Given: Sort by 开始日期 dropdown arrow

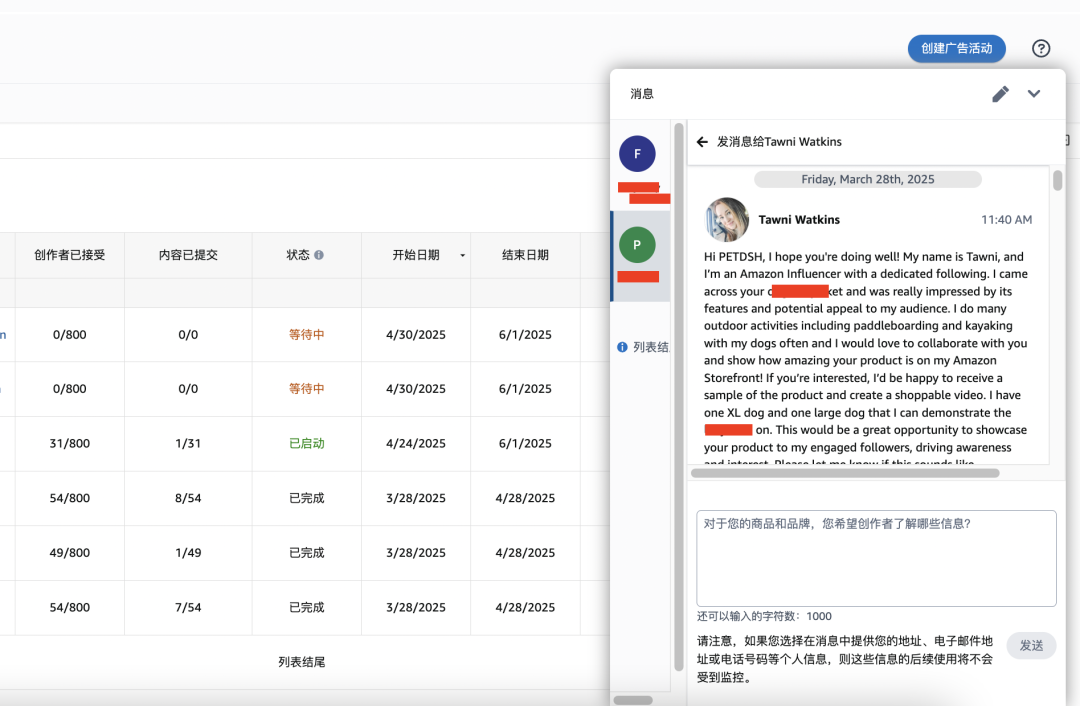Looking at the screenshot, I should pyautogui.click(x=462, y=256).
